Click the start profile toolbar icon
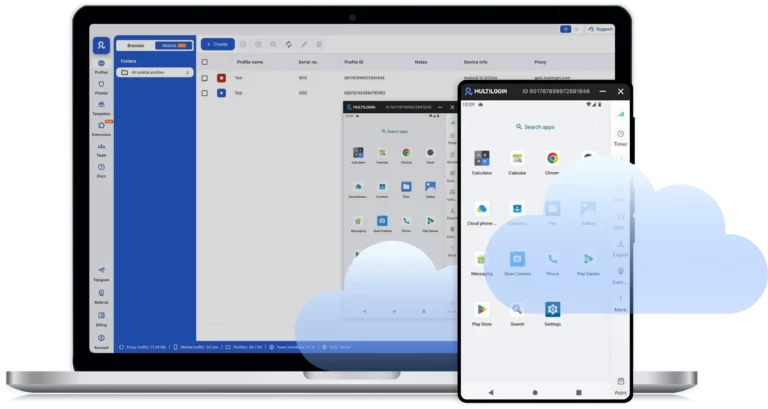768x409 pixels. 243,44
